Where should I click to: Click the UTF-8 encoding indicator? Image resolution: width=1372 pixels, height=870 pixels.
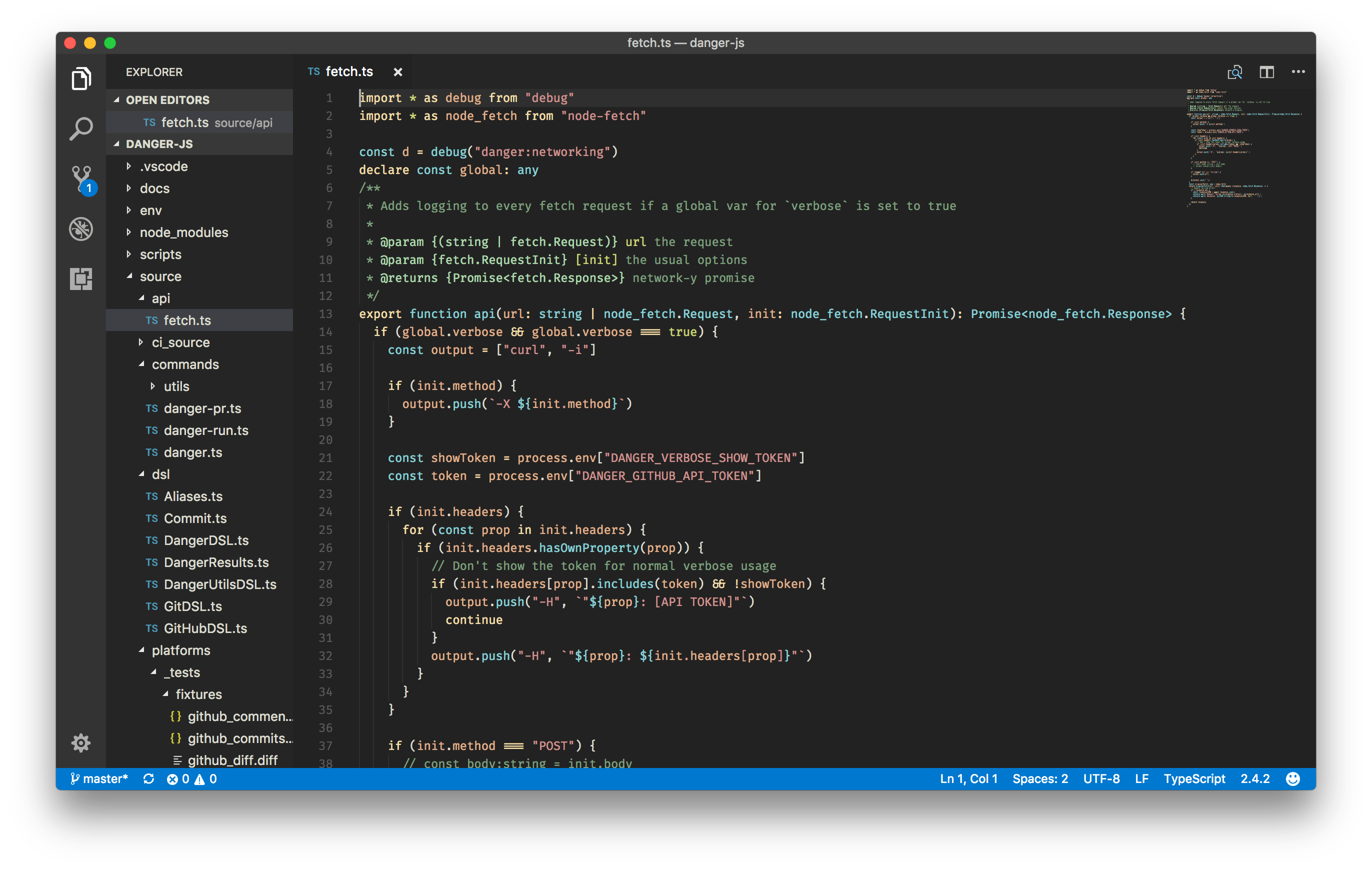pos(1101,778)
